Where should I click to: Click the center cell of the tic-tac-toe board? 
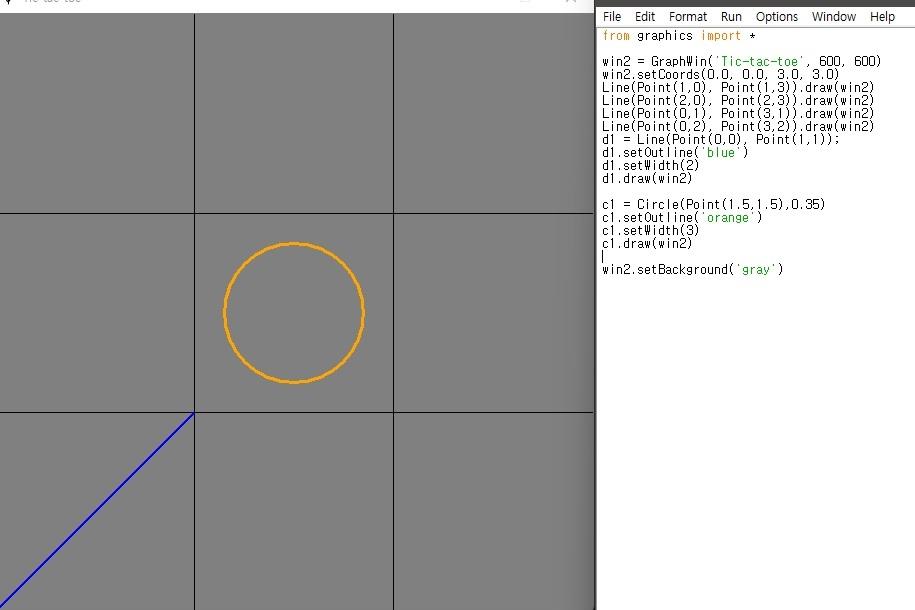coord(294,312)
